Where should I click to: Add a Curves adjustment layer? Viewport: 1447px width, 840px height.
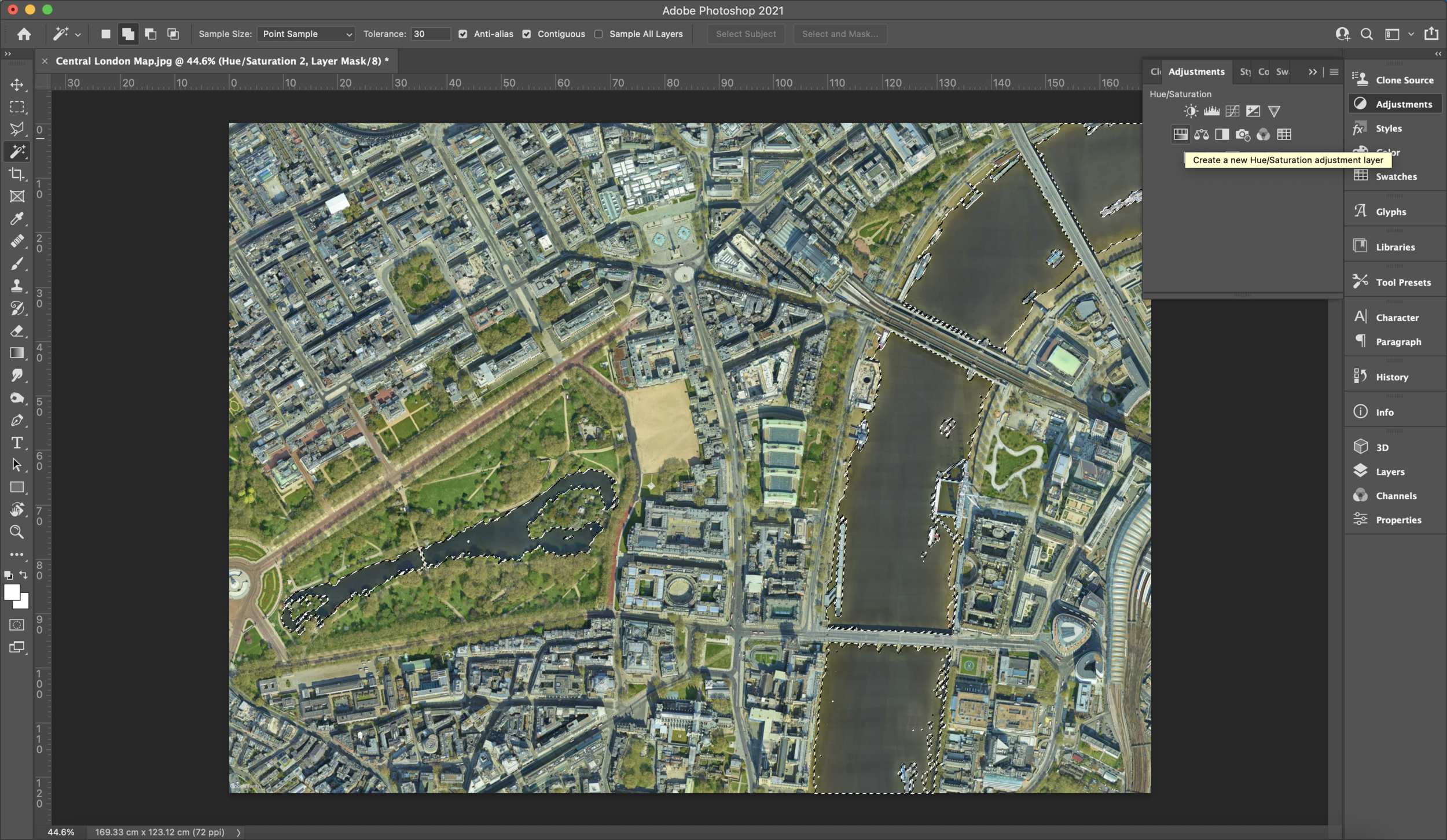click(x=1232, y=111)
